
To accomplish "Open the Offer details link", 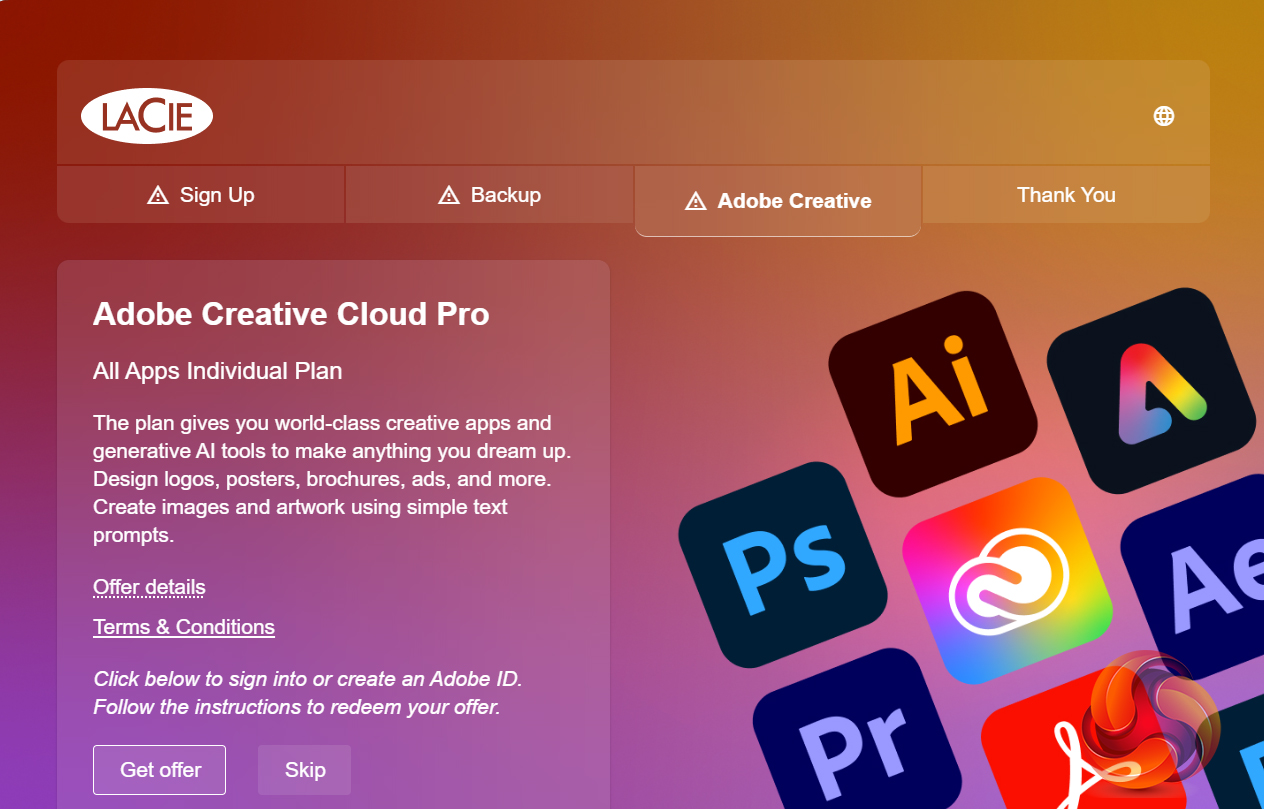I will tap(149, 587).
